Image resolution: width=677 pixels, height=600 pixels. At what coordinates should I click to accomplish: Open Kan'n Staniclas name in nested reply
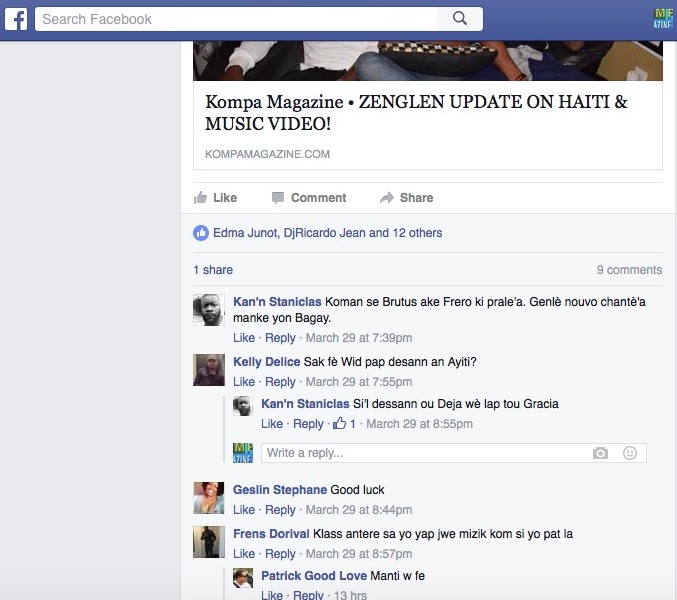tap(305, 404)
